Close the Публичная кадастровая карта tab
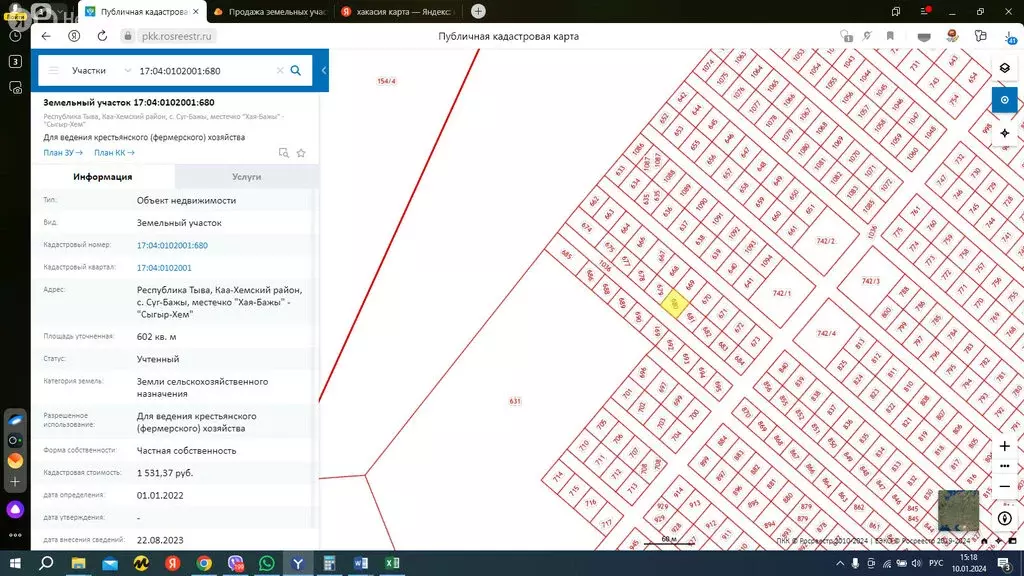Image resolution: width=1024 pixels, height=576 pixels. point(195,12)
